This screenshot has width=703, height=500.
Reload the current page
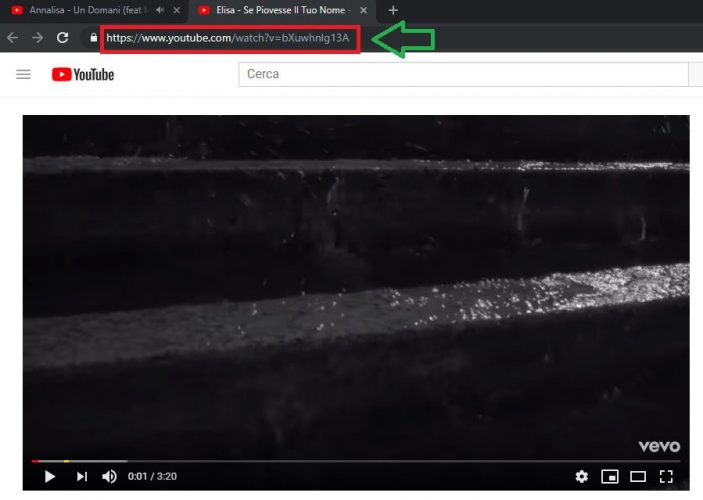tap(62, 38)
